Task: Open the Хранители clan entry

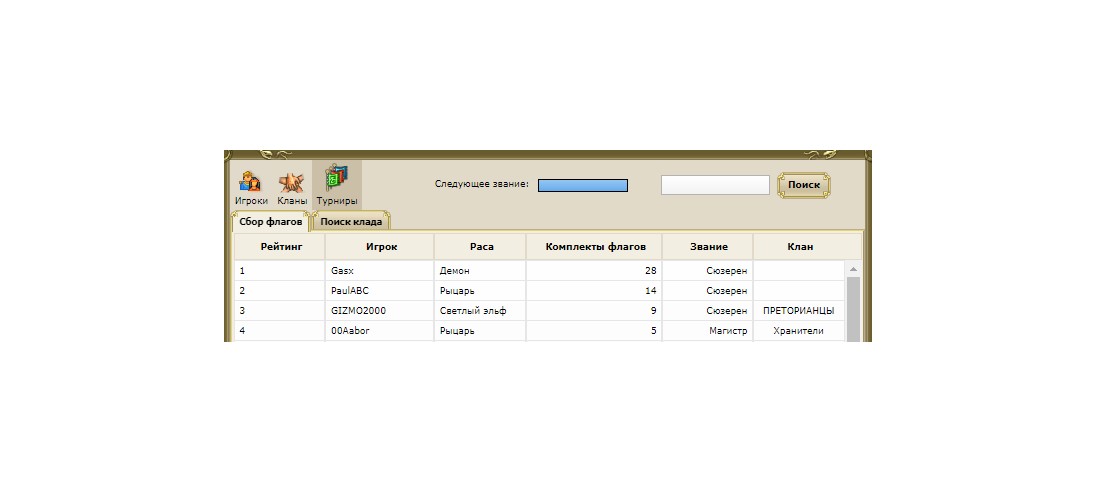Action: point(798,331)
